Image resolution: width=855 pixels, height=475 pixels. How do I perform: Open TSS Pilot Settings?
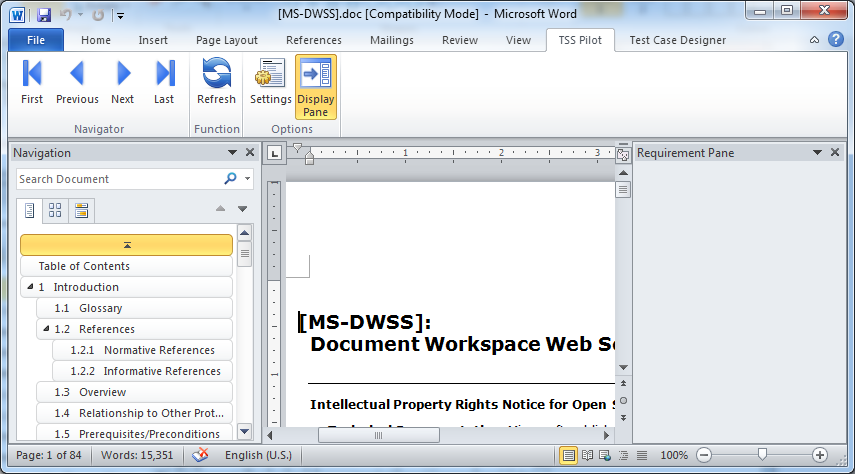click(270, 82)
